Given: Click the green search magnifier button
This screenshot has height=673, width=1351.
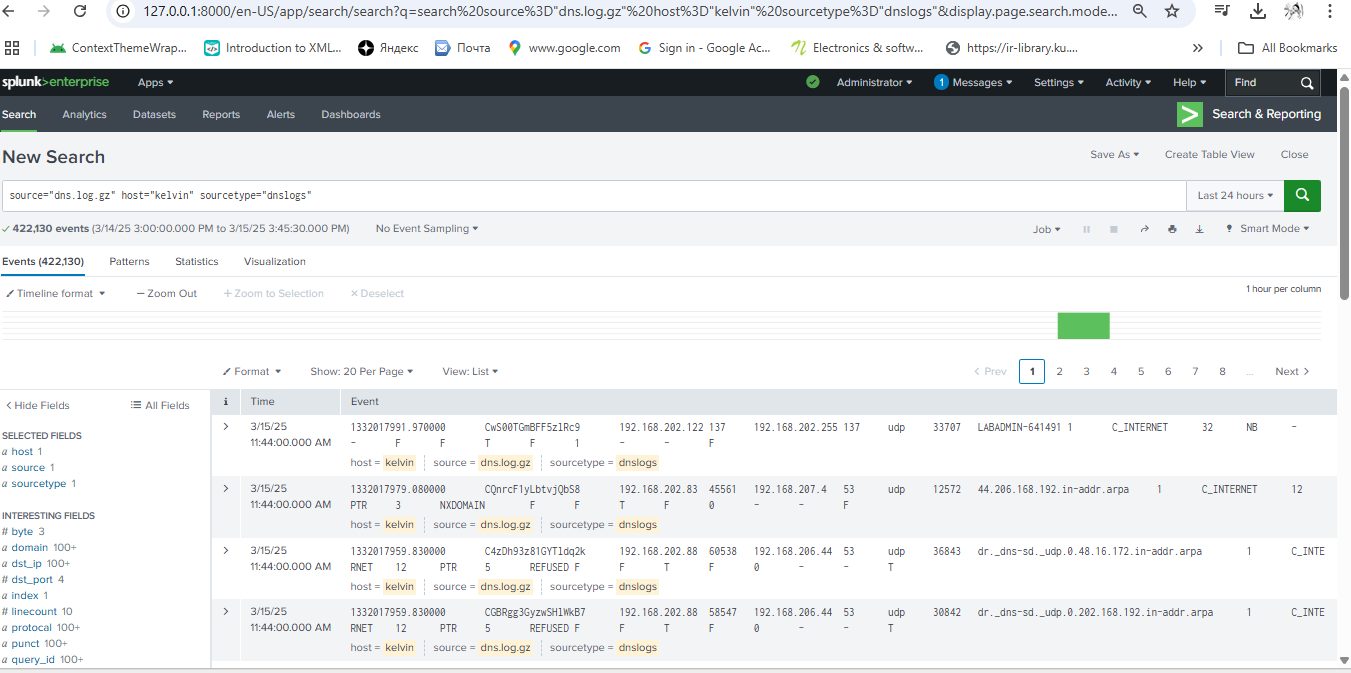Looking at the screenshot, I should 1302,196.
